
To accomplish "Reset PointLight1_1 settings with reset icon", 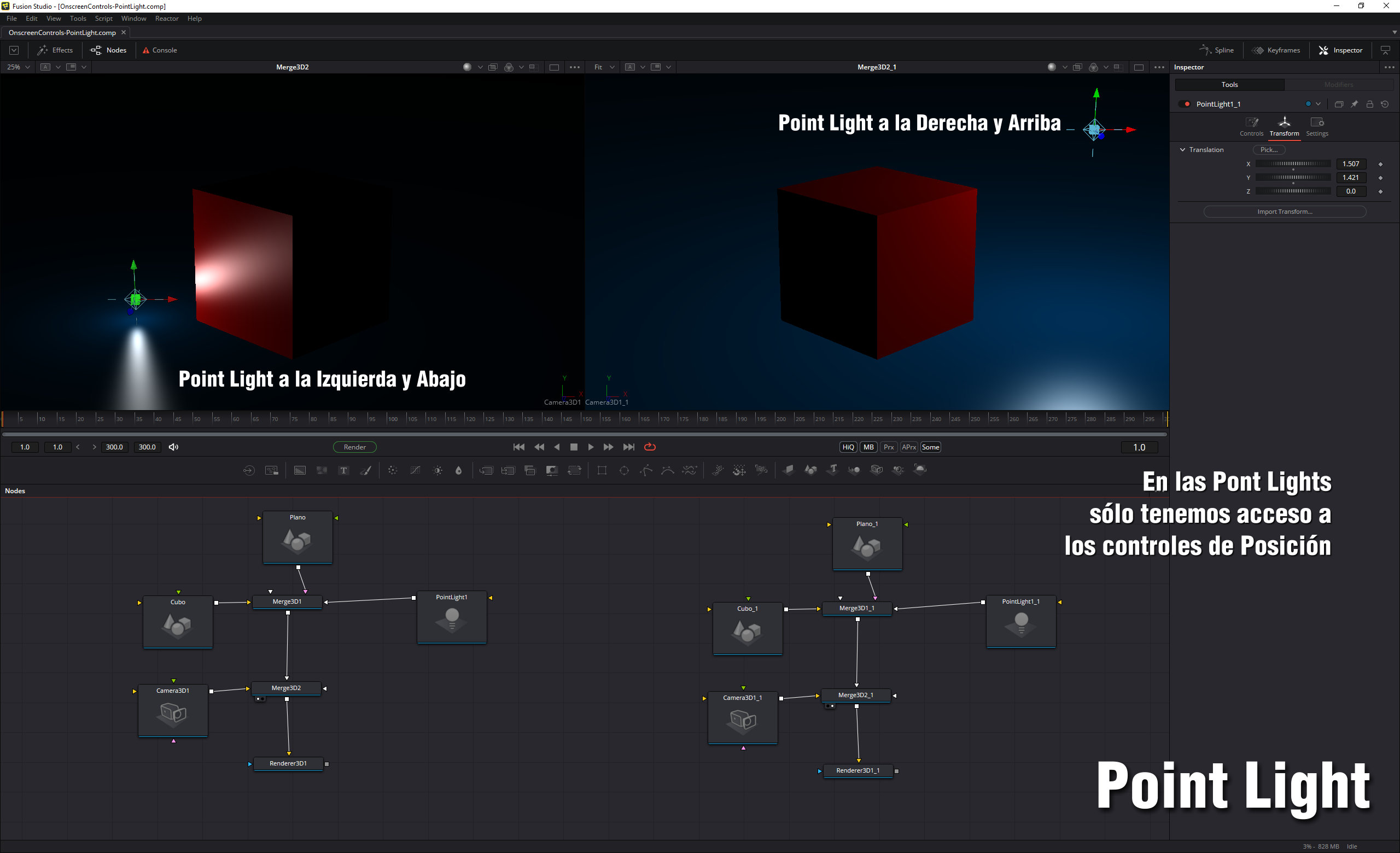I will (x=1385, y=104).
